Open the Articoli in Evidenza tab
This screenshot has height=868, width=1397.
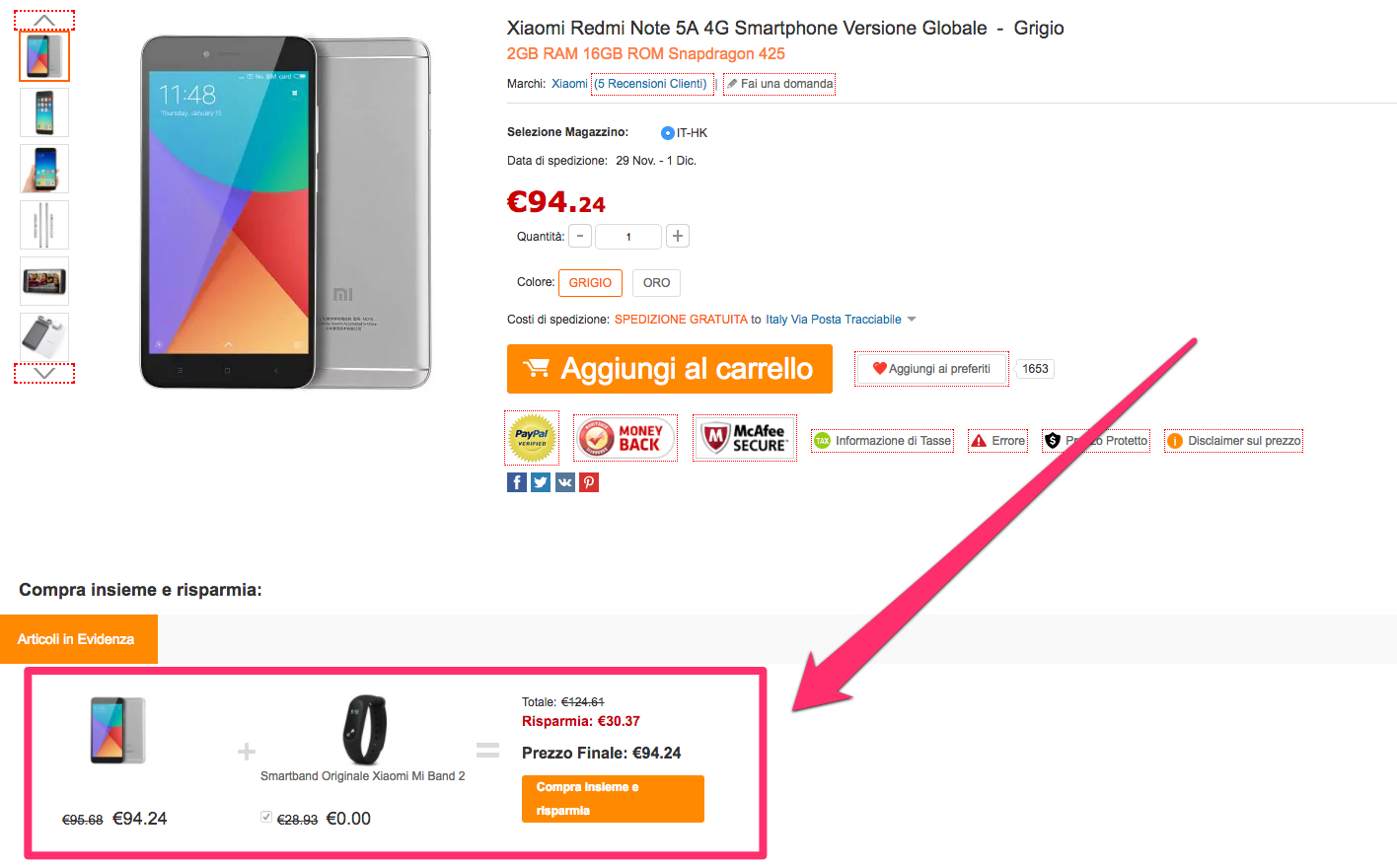pos(77,639)
